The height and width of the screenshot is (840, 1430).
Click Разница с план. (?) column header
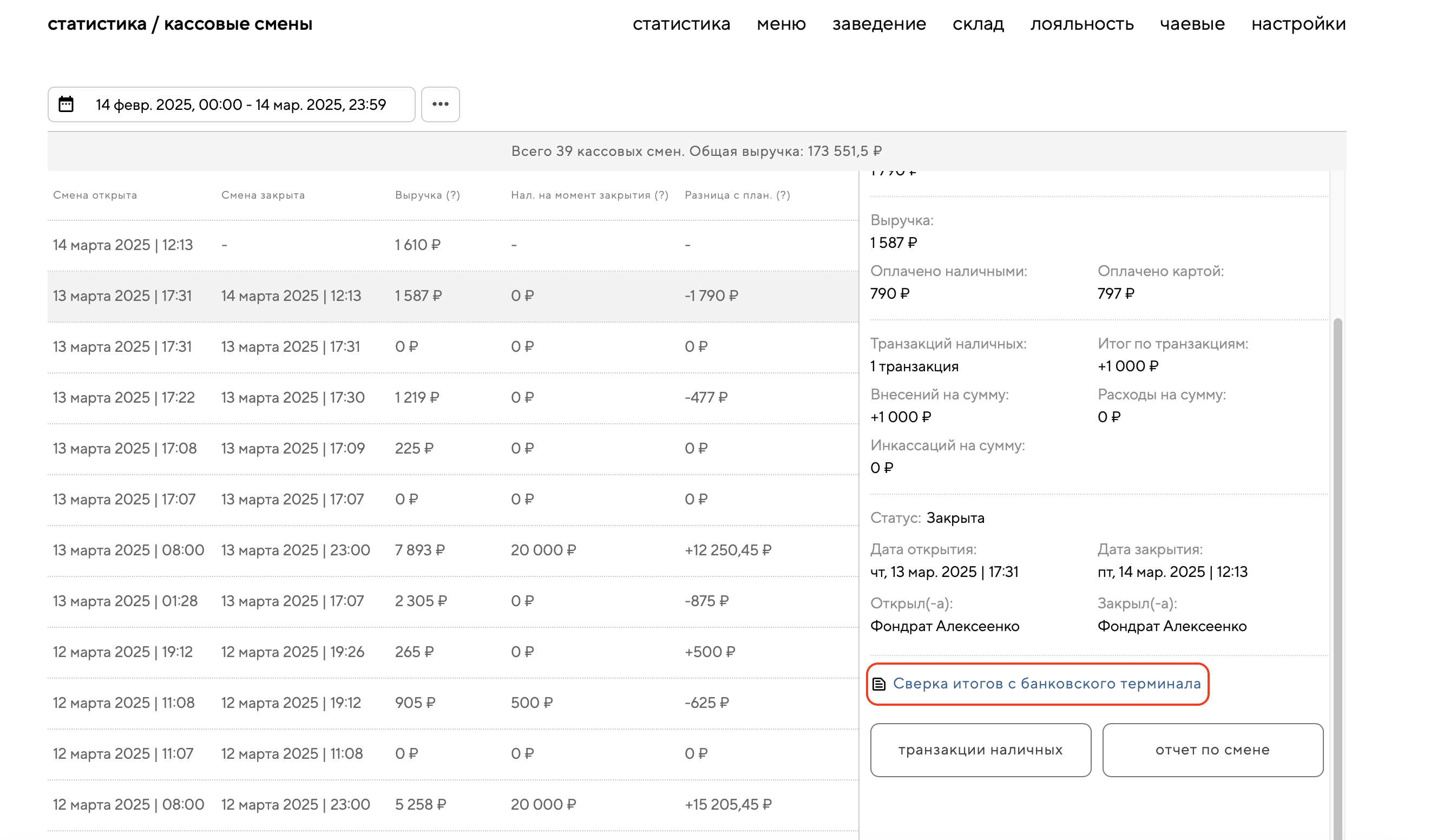[737, 195]
